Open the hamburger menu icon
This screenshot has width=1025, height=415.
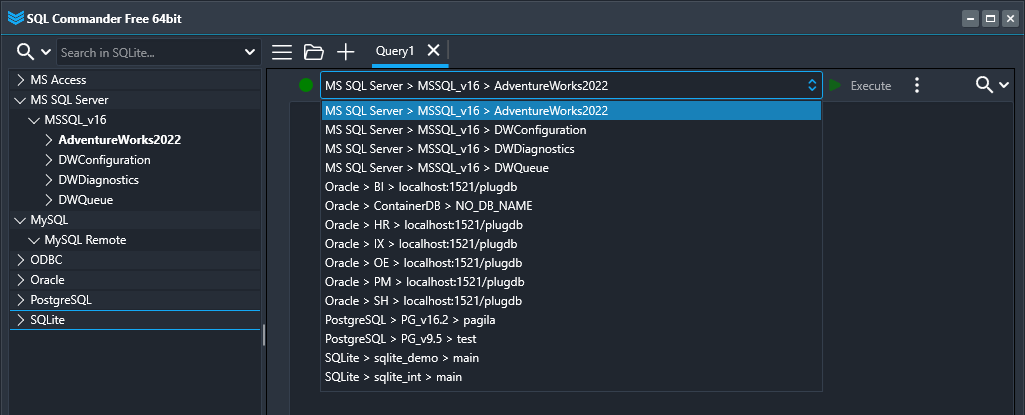282,52
